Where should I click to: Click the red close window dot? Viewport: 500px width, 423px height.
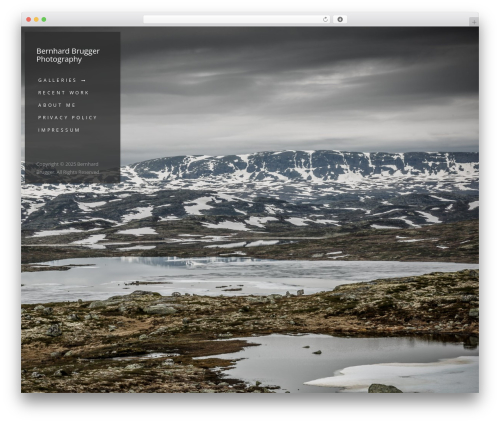tap(29, 19)
